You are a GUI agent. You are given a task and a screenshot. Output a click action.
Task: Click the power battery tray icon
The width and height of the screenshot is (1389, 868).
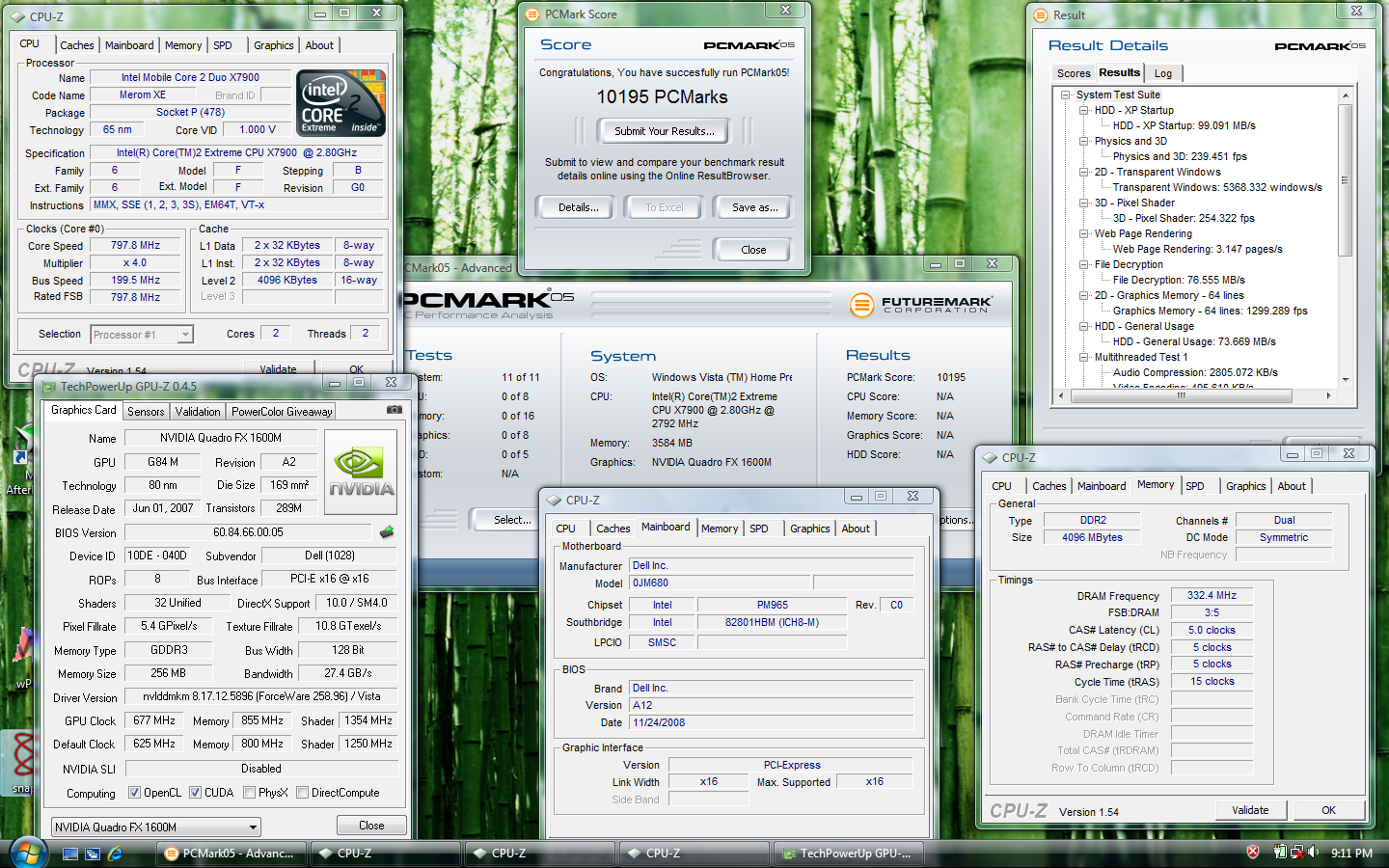[x=1280, y=853]
